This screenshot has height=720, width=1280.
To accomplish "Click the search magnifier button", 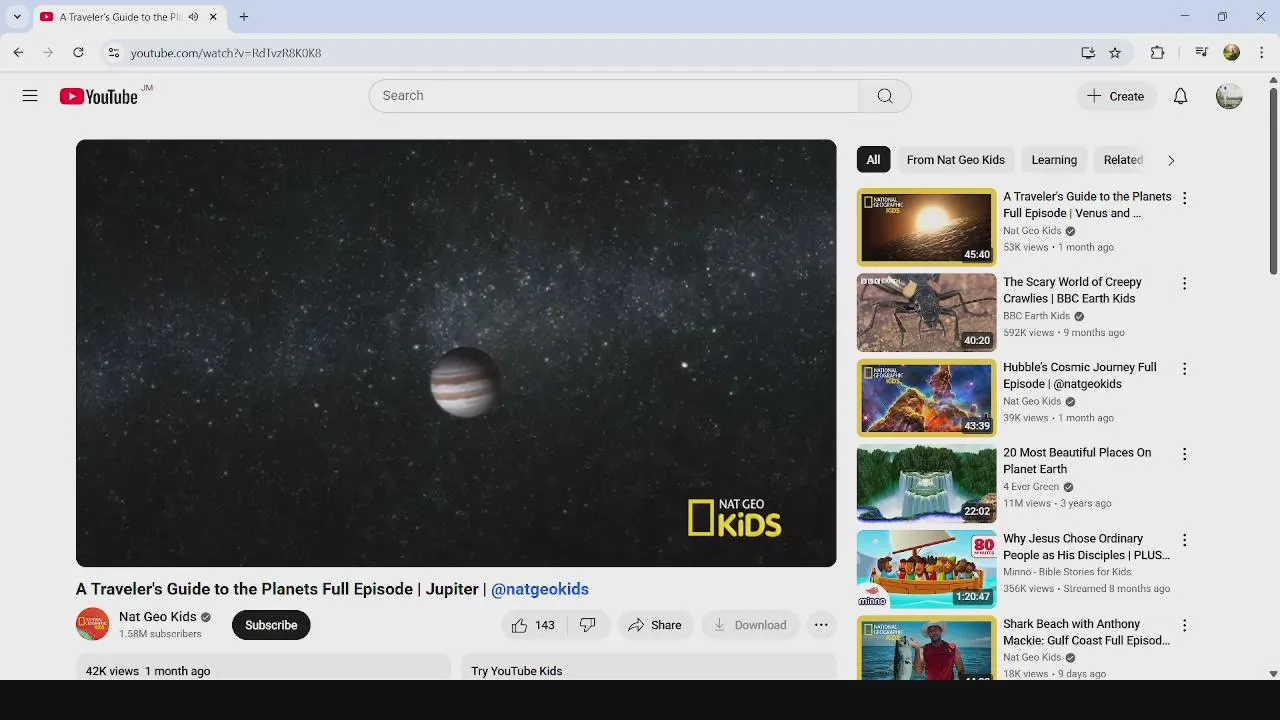I will coord(885,96).
